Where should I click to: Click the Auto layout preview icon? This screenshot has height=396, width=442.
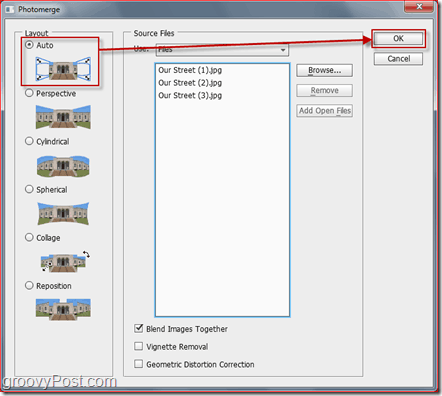(x=63, y=69)
